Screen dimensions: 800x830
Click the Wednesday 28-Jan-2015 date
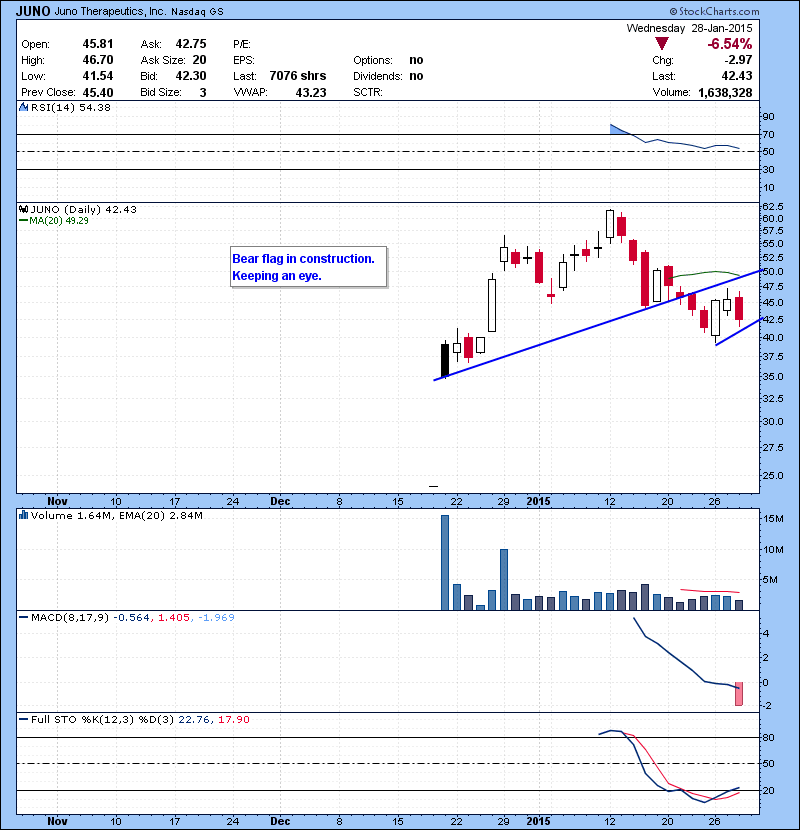[x=689, y=28]
